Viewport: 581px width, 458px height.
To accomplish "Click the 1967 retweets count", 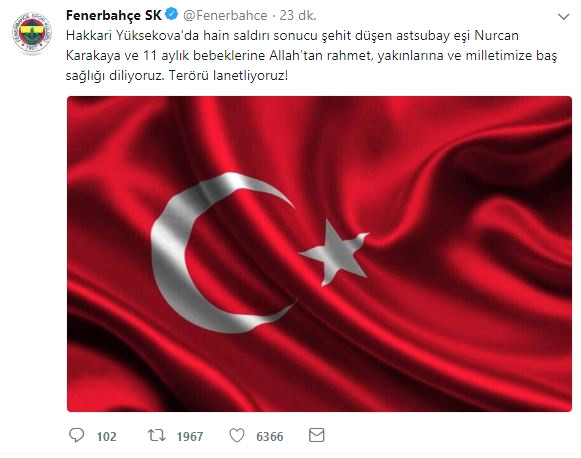I will click(x=190, y=437).
